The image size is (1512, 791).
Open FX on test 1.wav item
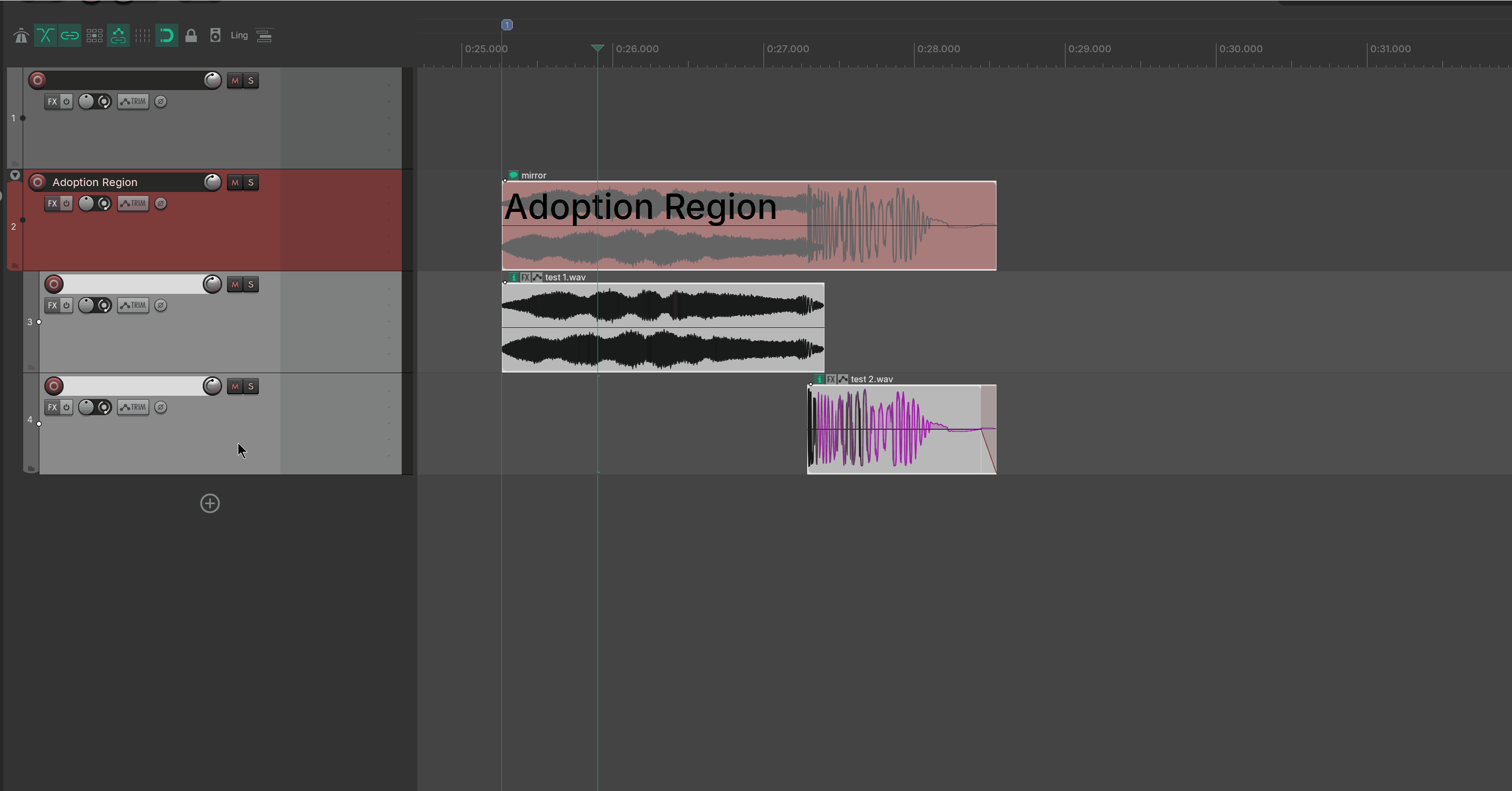click(525, 278)
